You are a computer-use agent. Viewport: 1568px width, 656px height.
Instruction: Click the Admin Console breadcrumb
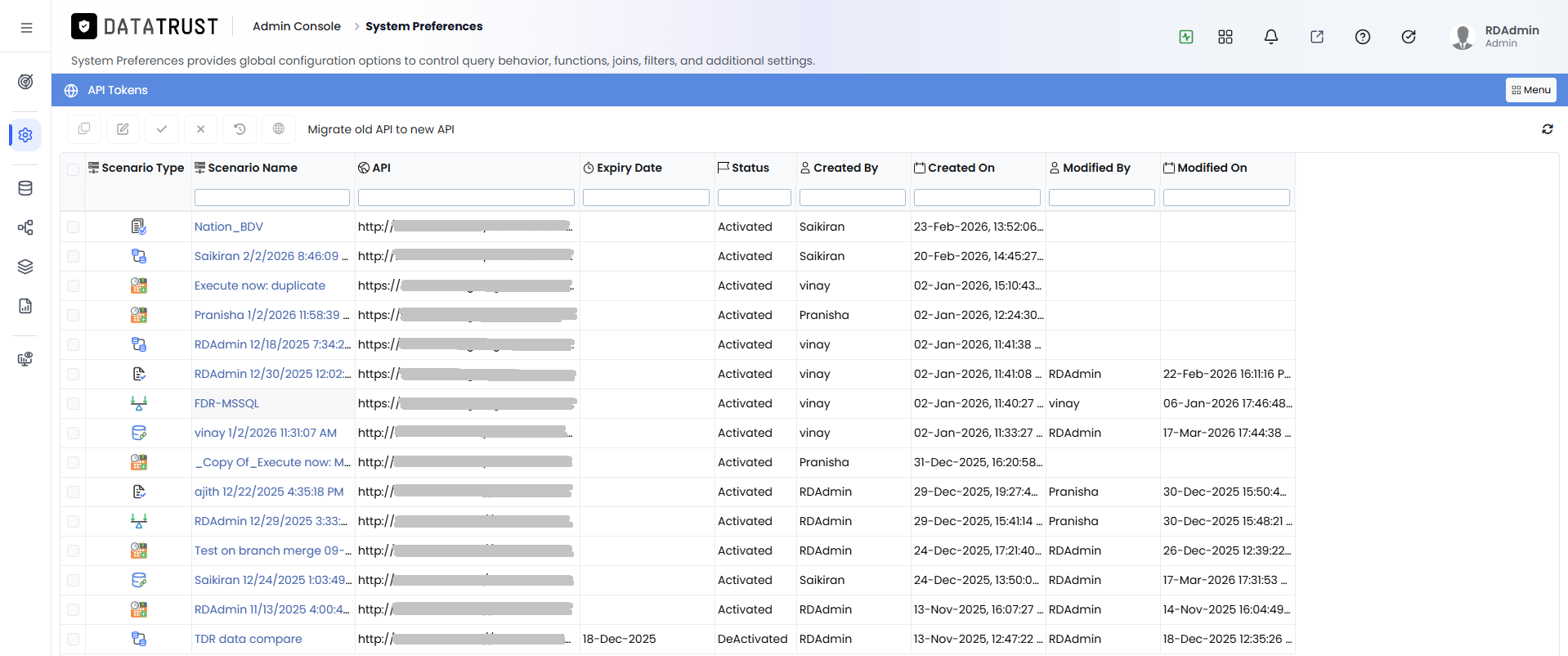297,26
